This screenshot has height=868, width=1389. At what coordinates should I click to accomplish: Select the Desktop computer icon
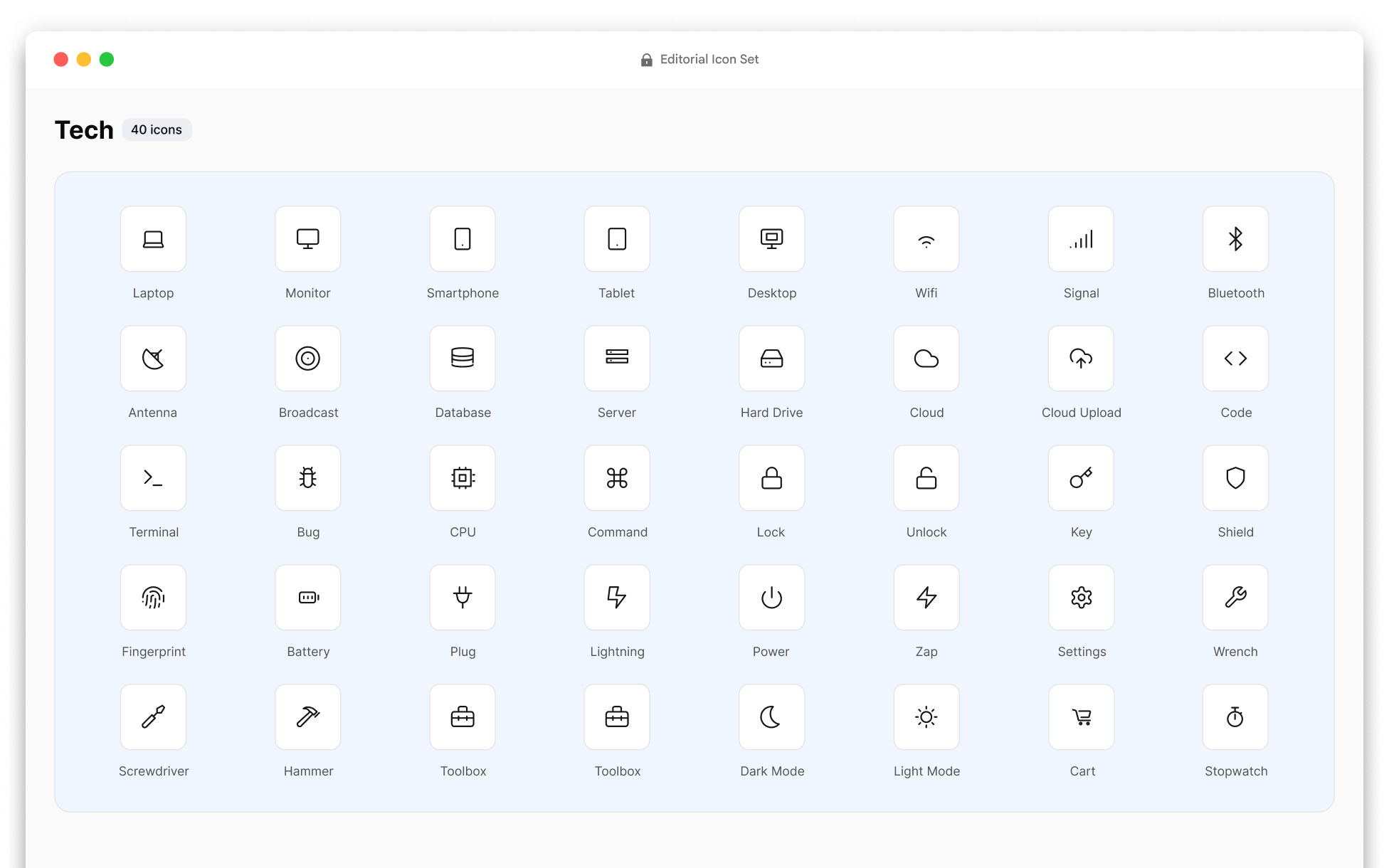[x=772, y=239]
